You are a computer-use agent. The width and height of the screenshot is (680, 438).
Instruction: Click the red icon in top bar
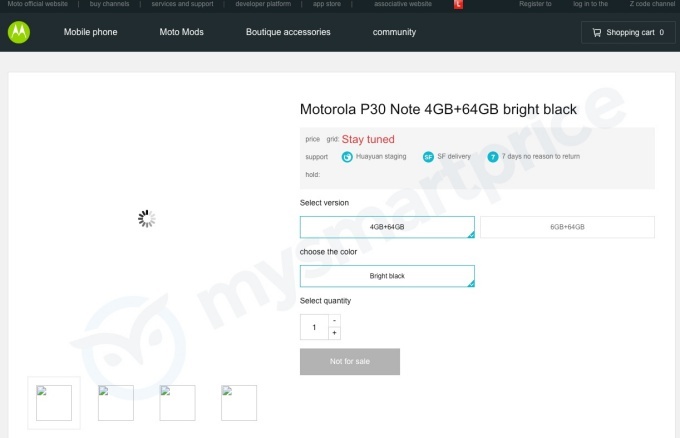coord(458,4)
